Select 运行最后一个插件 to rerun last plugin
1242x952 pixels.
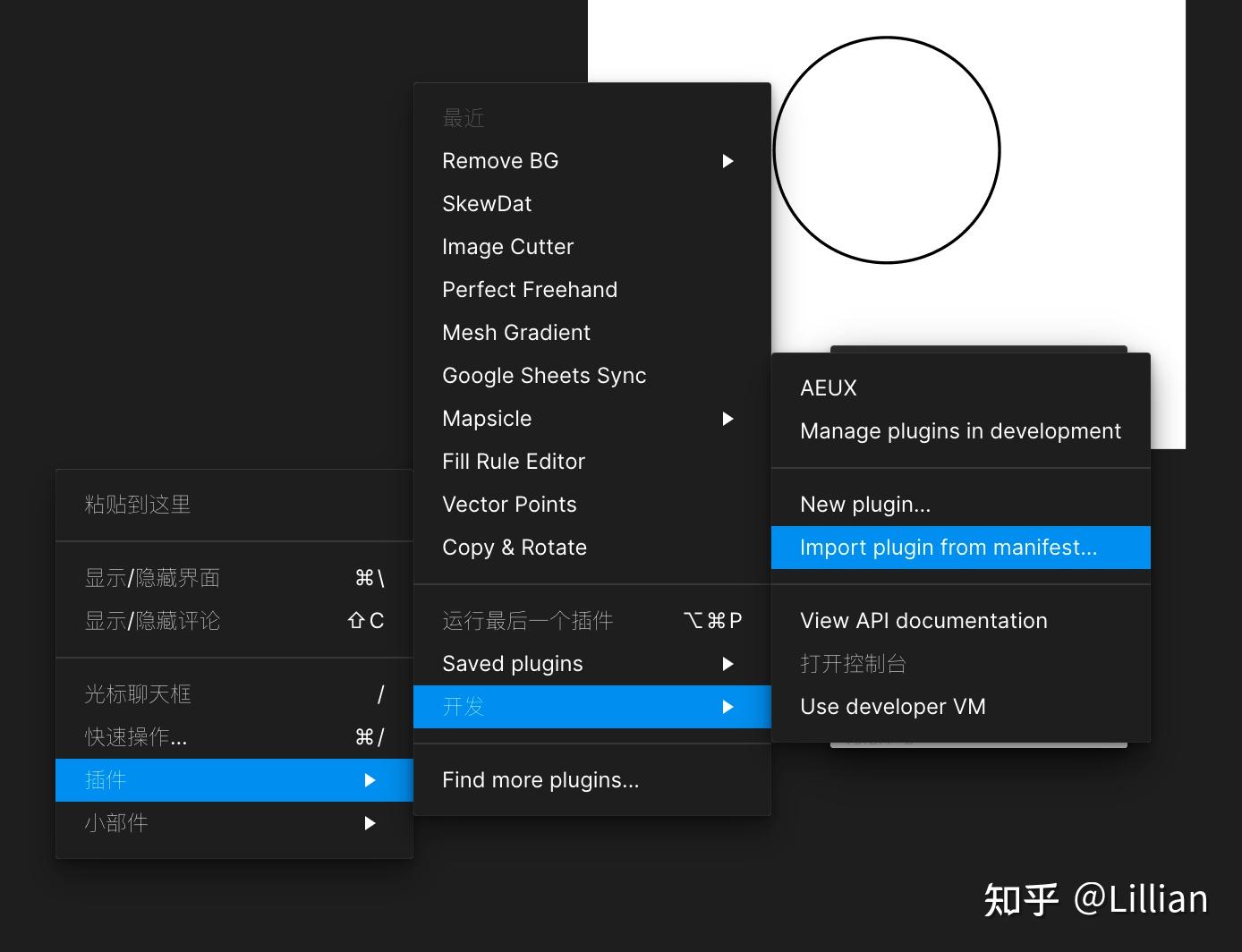527,619
